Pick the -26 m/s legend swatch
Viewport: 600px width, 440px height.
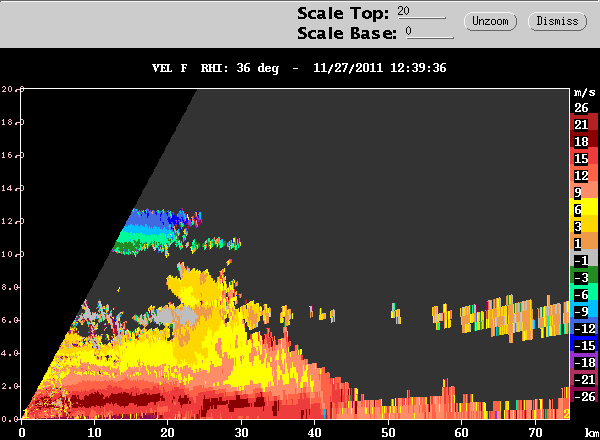pos(584,396)
